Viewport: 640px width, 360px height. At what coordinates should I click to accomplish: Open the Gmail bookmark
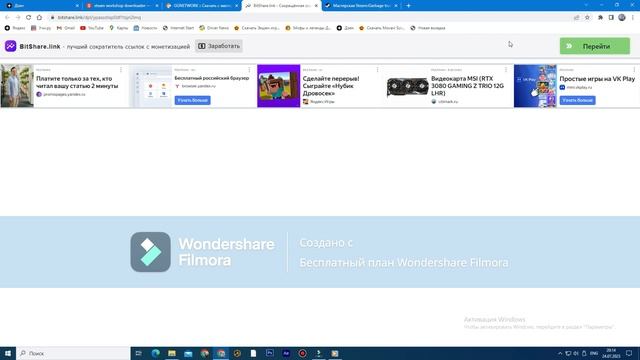66,28
